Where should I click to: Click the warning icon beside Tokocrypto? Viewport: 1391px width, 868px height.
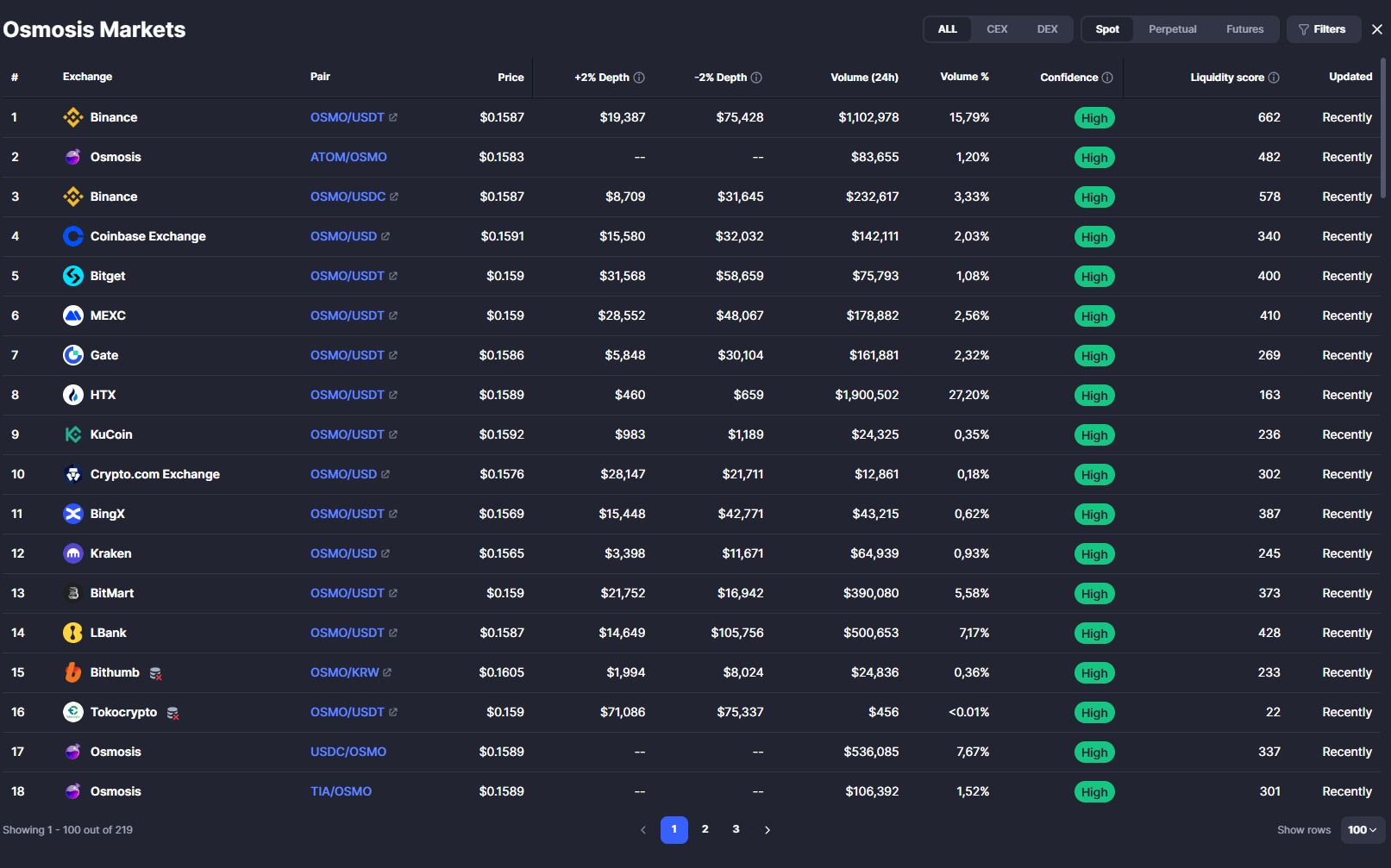pyautogui.click(x=172, y=713)
